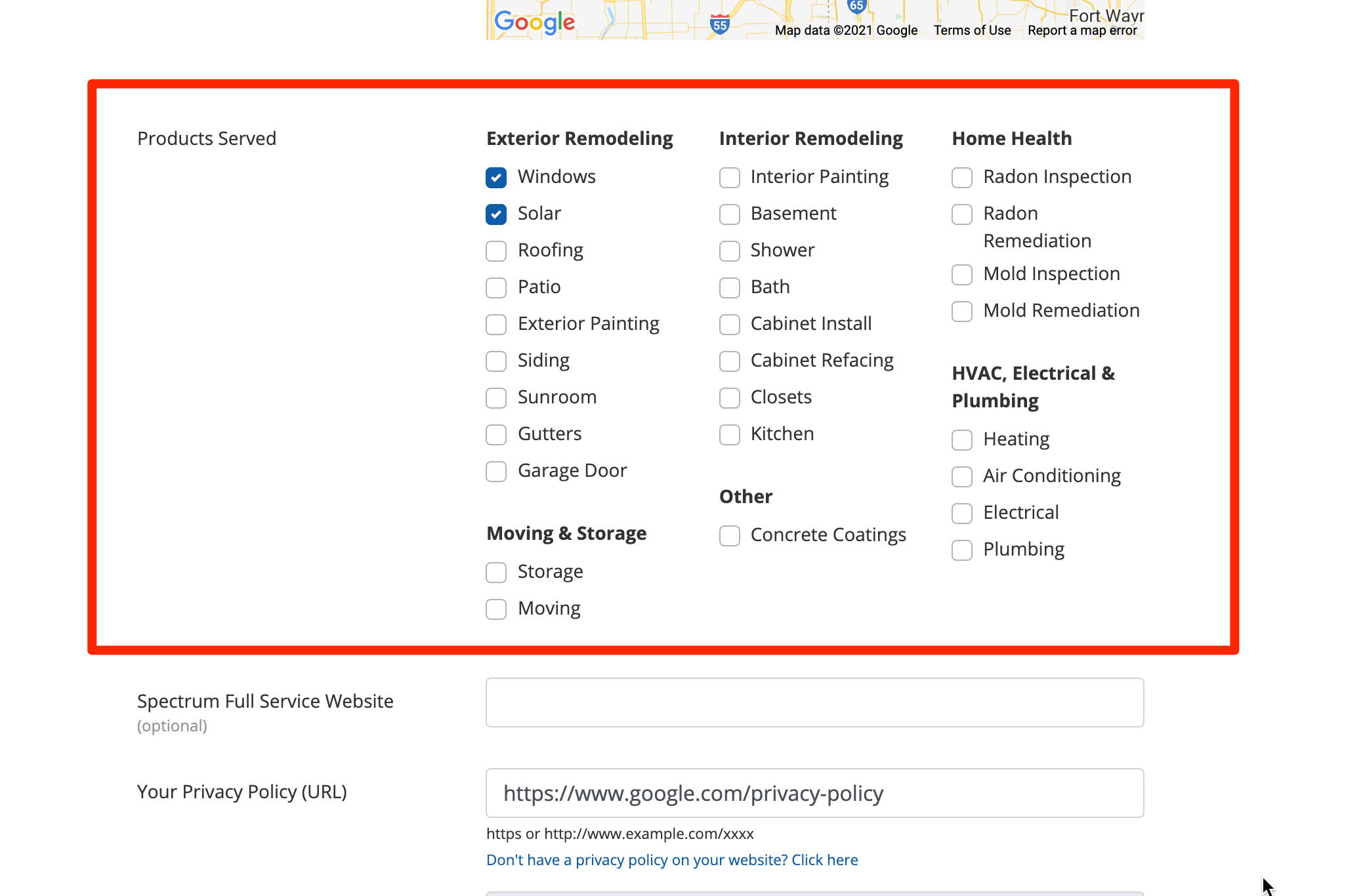
Task: Click the Google logo on the map
Action: pos(534,22)
